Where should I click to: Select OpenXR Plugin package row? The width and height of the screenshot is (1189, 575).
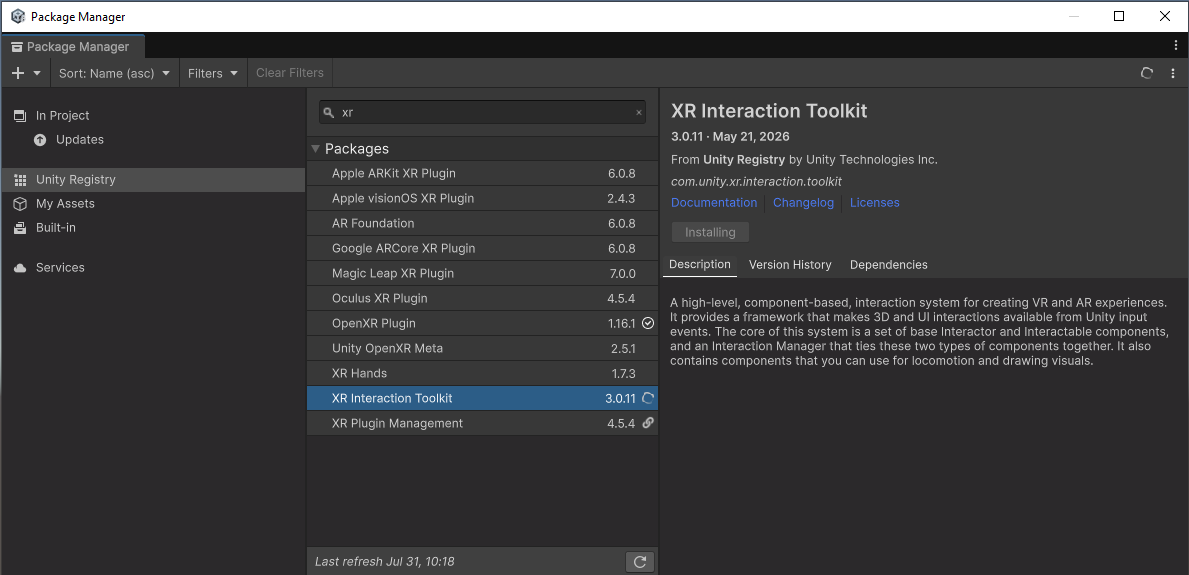pos(482,323)
